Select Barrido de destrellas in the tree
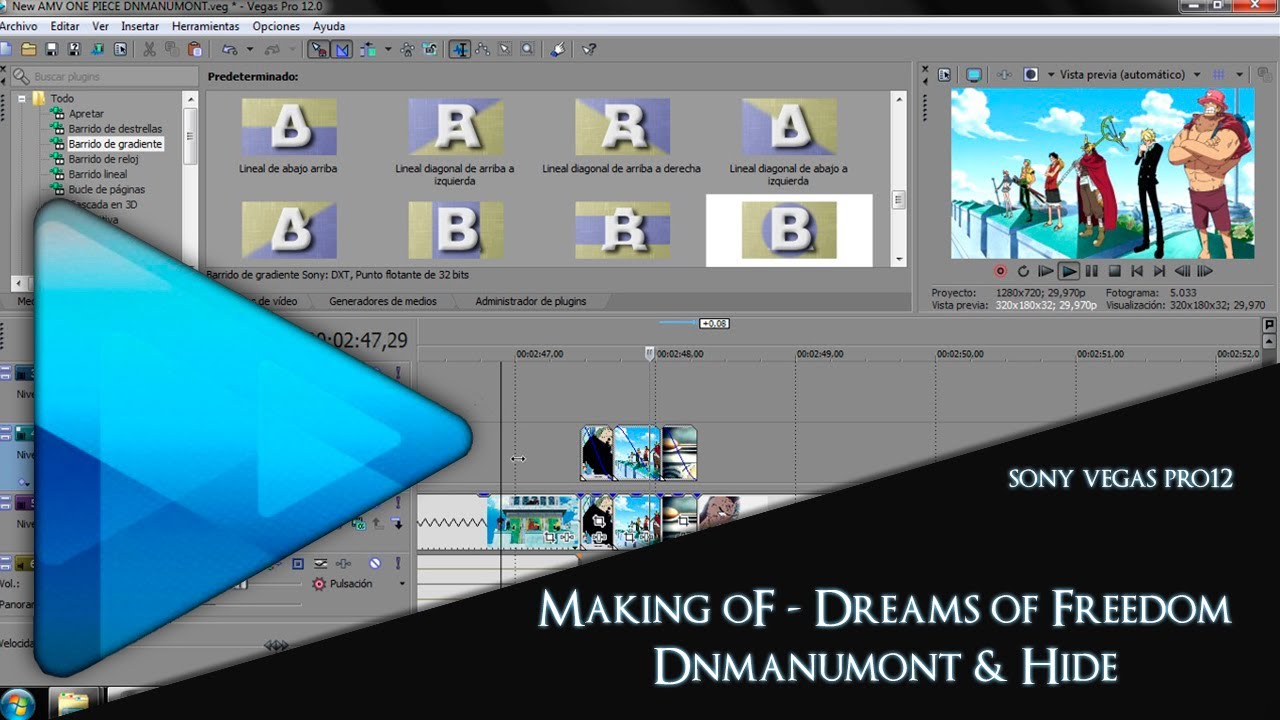Viewport: 1280px width, 720px height. pyautogui.click(x=115, y=129)
